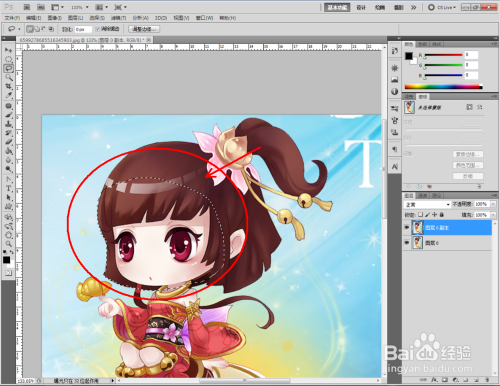Image resolution: width=500 pixels, height=386 pixels.
Task: Open the Paragraph panel icon in dock
Action: (x=395, y=149)
